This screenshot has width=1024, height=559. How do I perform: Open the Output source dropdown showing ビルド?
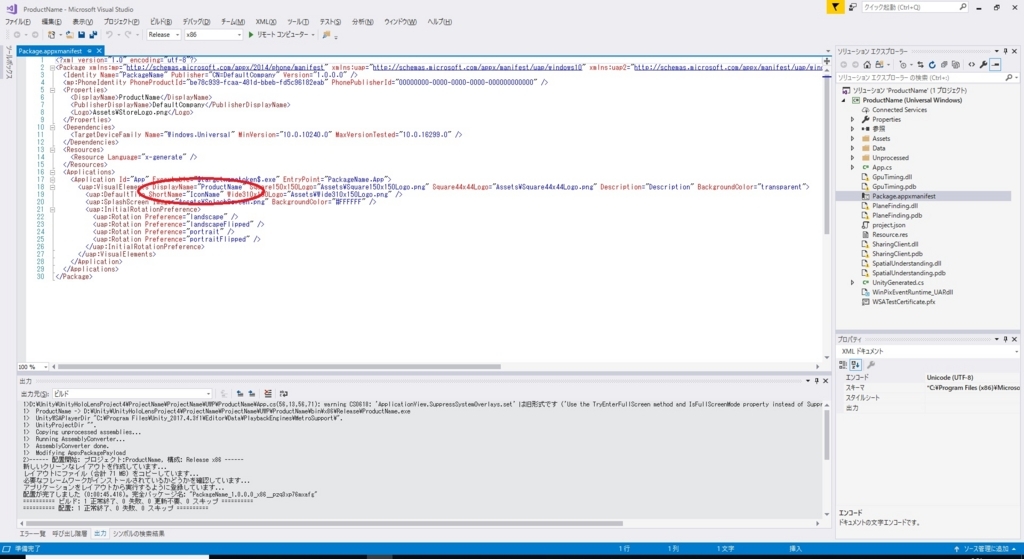(x=133, y=394)
